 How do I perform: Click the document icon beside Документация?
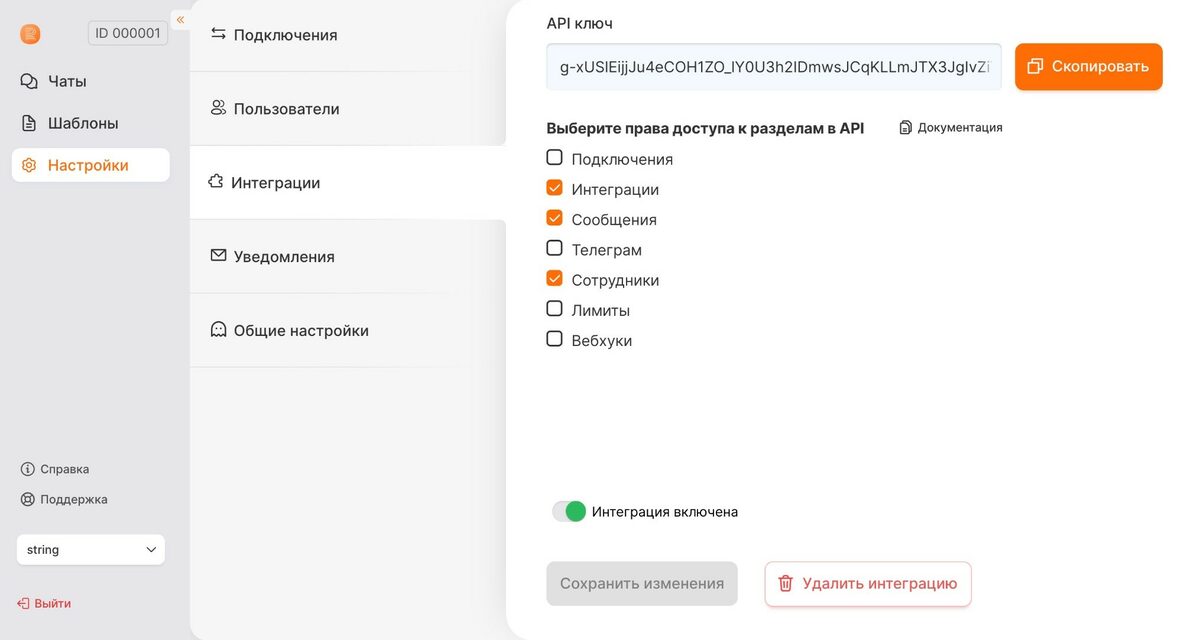point(905,128)
